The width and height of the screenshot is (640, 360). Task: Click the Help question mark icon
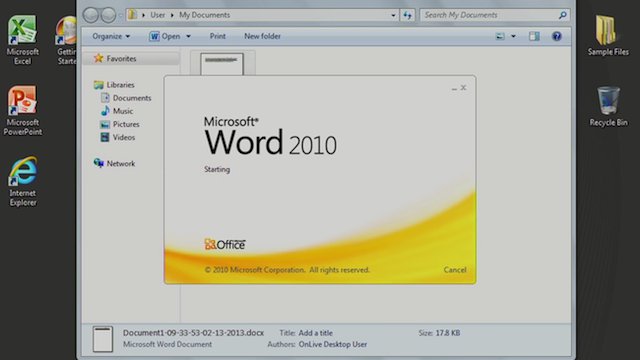click(556, 36)
